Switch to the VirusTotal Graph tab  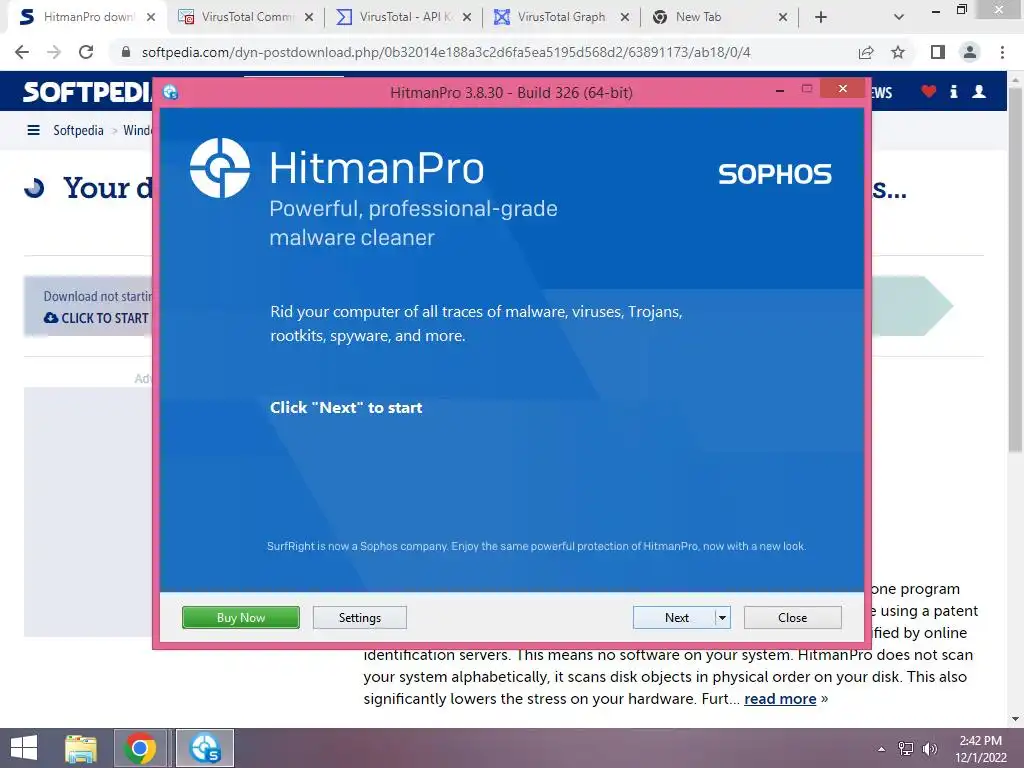(x=562, y=17)
